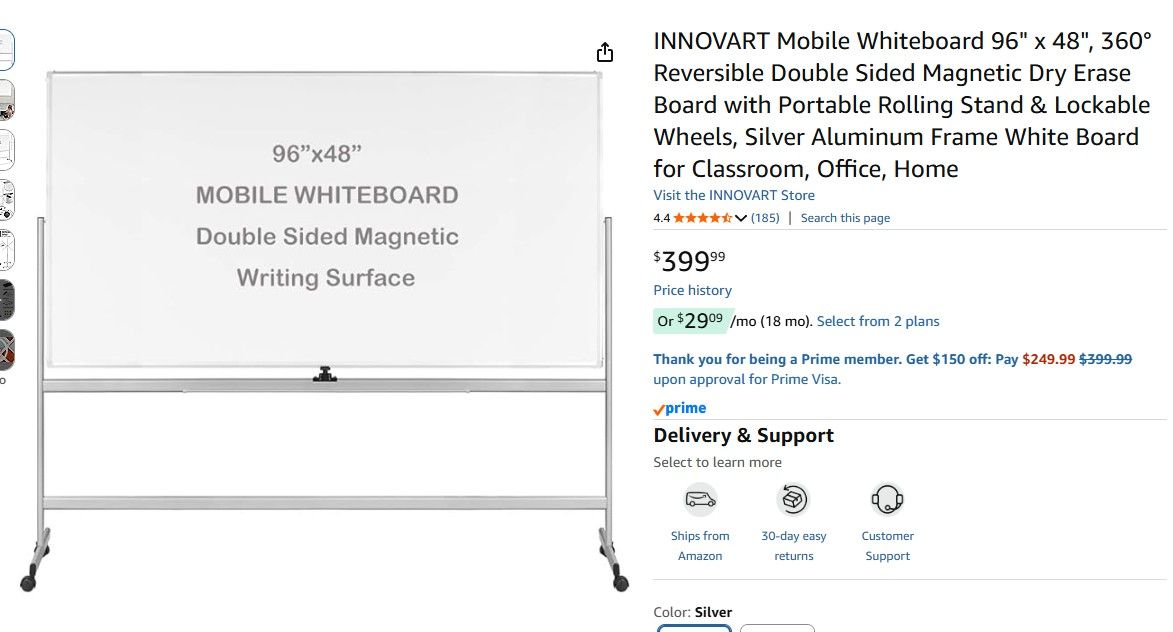Click the 30-day easy returns box icon
Viewport: 1173px width, 632px height.
[x=793, y=498]
